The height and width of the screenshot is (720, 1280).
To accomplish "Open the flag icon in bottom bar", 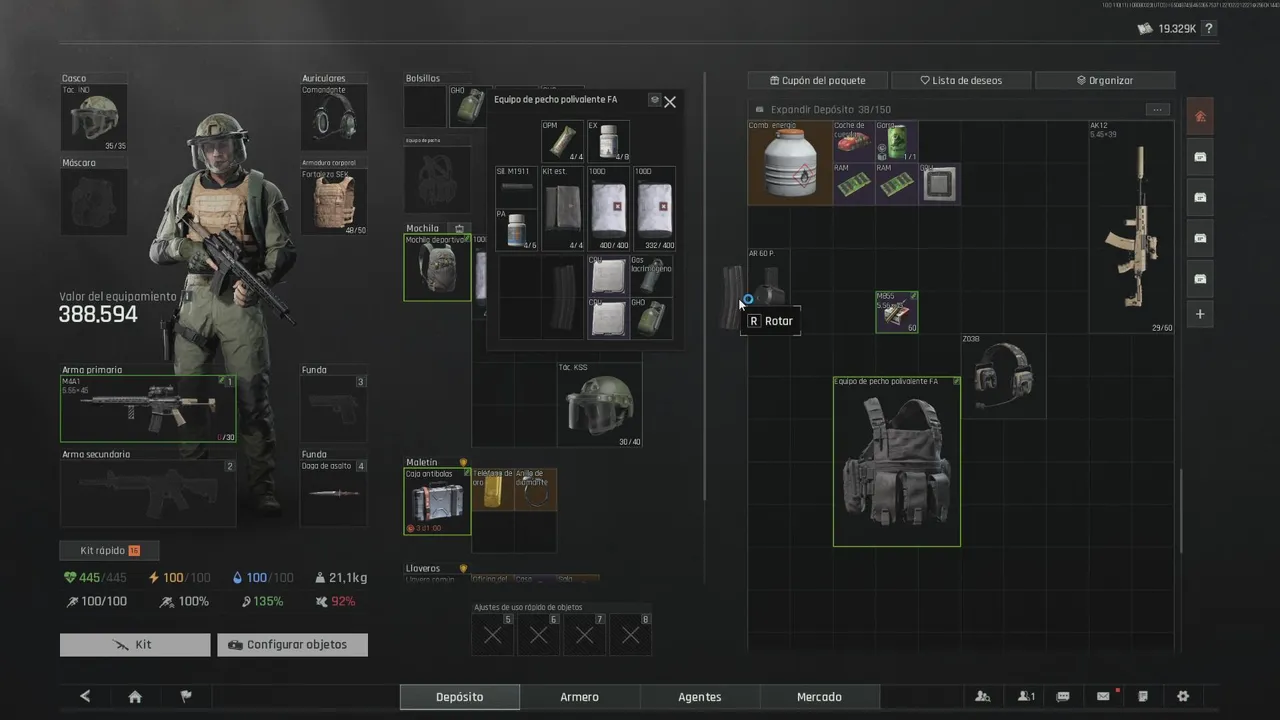I will [185, 697].
